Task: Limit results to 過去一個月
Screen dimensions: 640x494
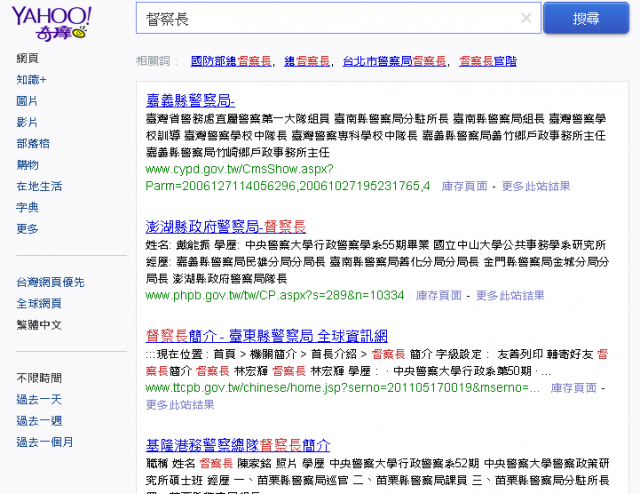Action: (44, 442)
